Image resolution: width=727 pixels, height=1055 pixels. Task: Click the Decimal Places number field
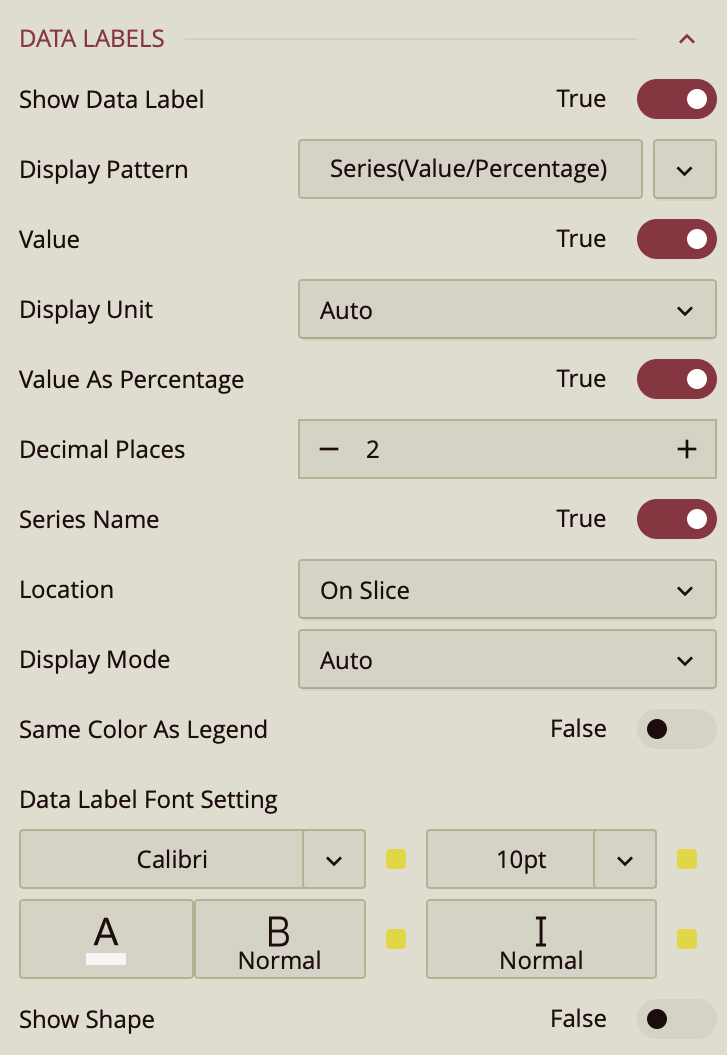click(x=500, y=450)
